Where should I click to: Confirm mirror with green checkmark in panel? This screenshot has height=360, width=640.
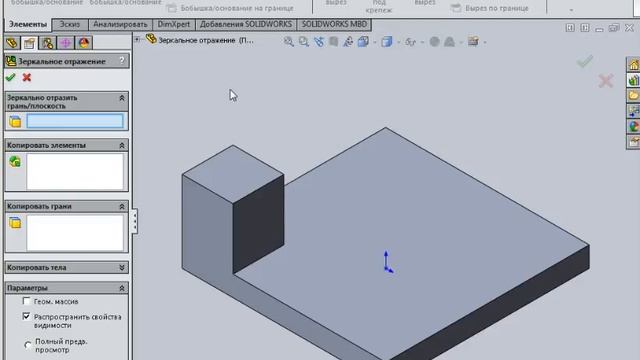click(x=11, y=77)
